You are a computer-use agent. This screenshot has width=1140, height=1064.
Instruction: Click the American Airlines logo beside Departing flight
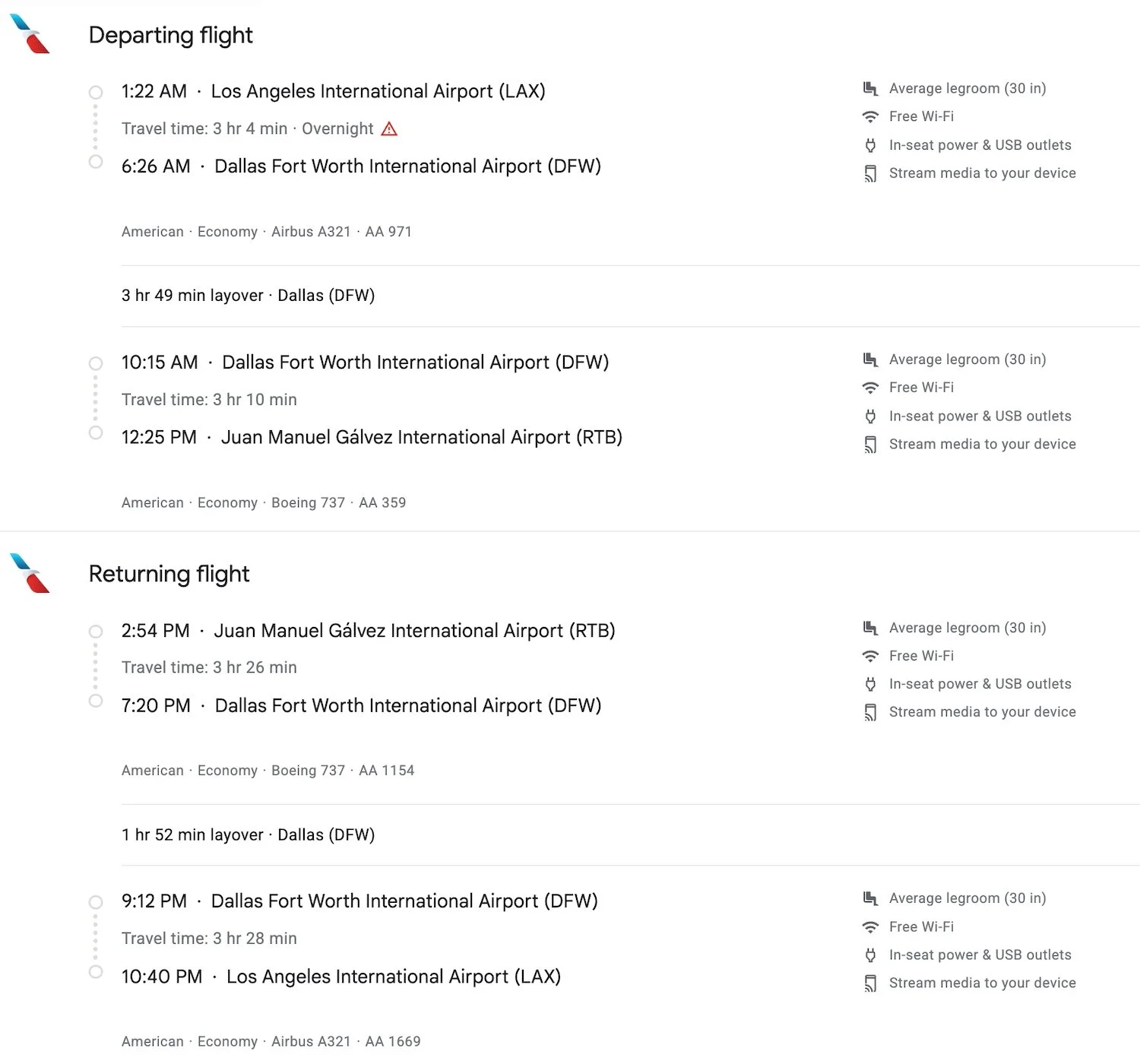30,34
